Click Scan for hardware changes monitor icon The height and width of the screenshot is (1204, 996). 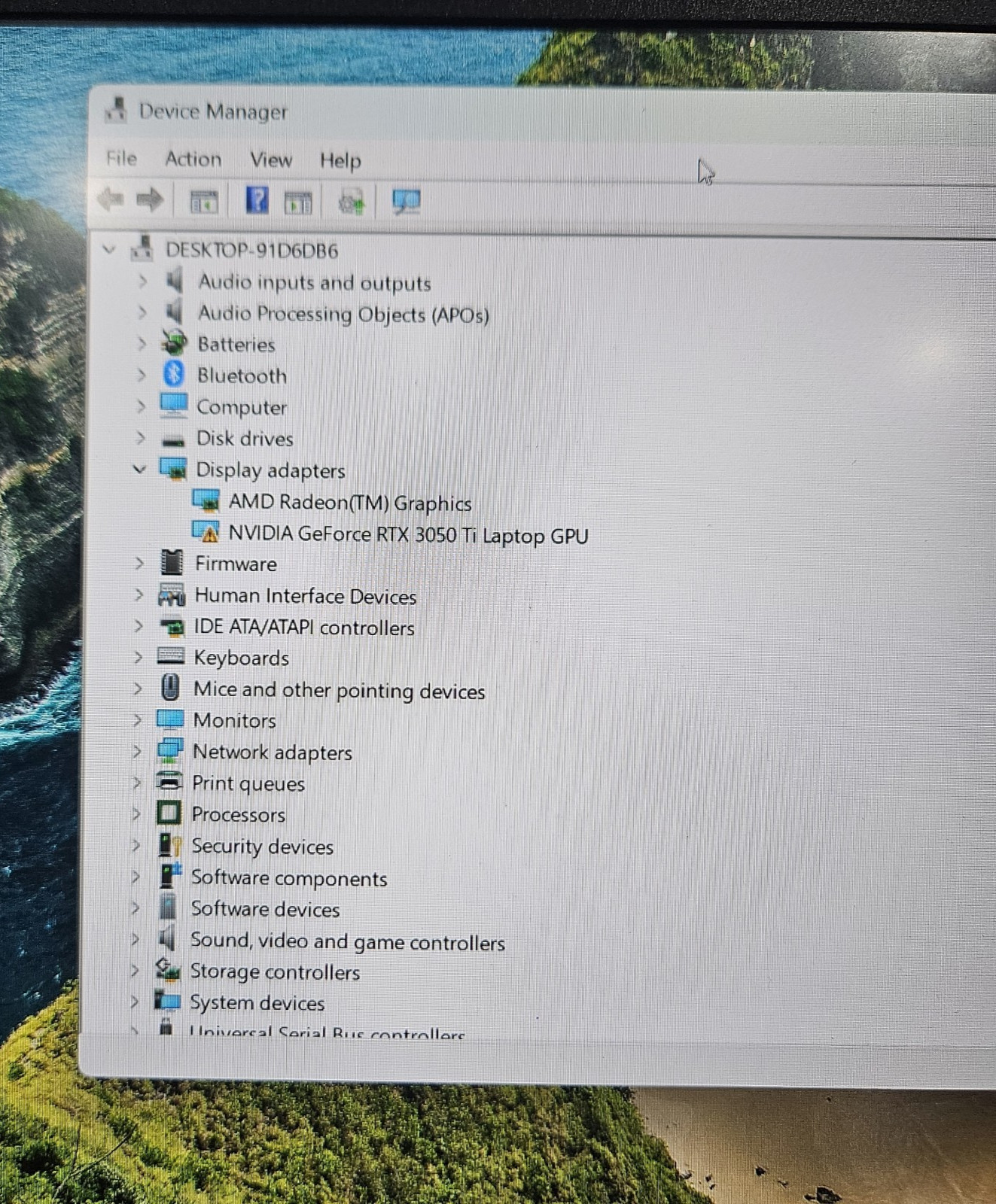(406, 202)
